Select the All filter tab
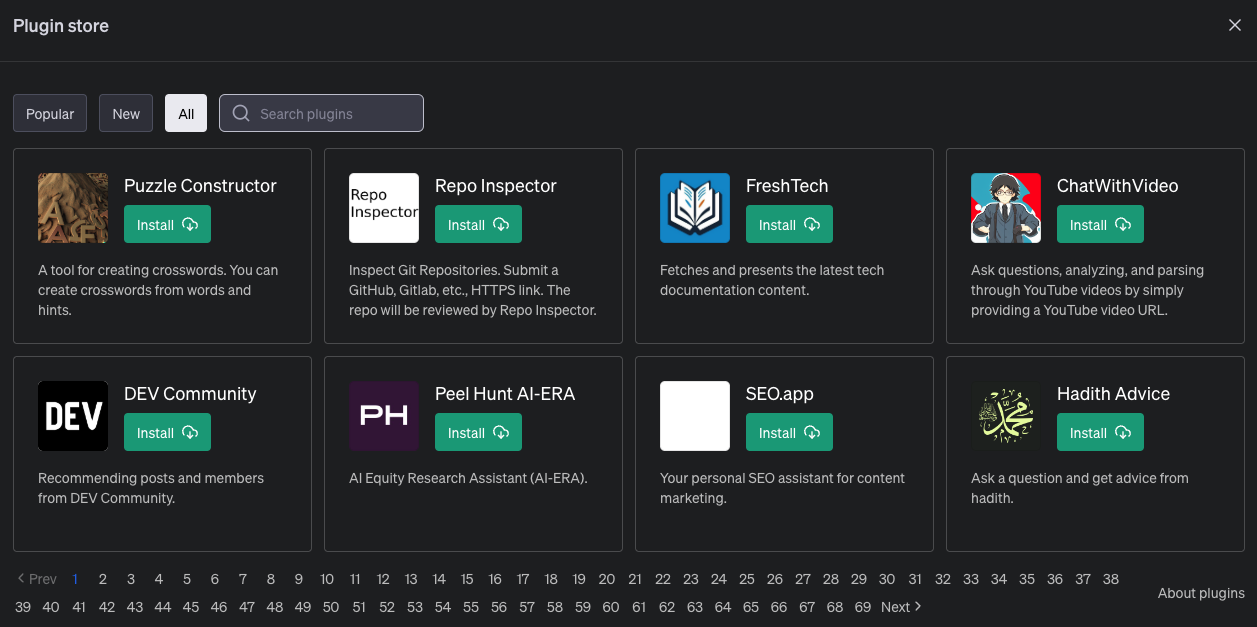This screenshot has width=1257, height=627. click(186, 113)
